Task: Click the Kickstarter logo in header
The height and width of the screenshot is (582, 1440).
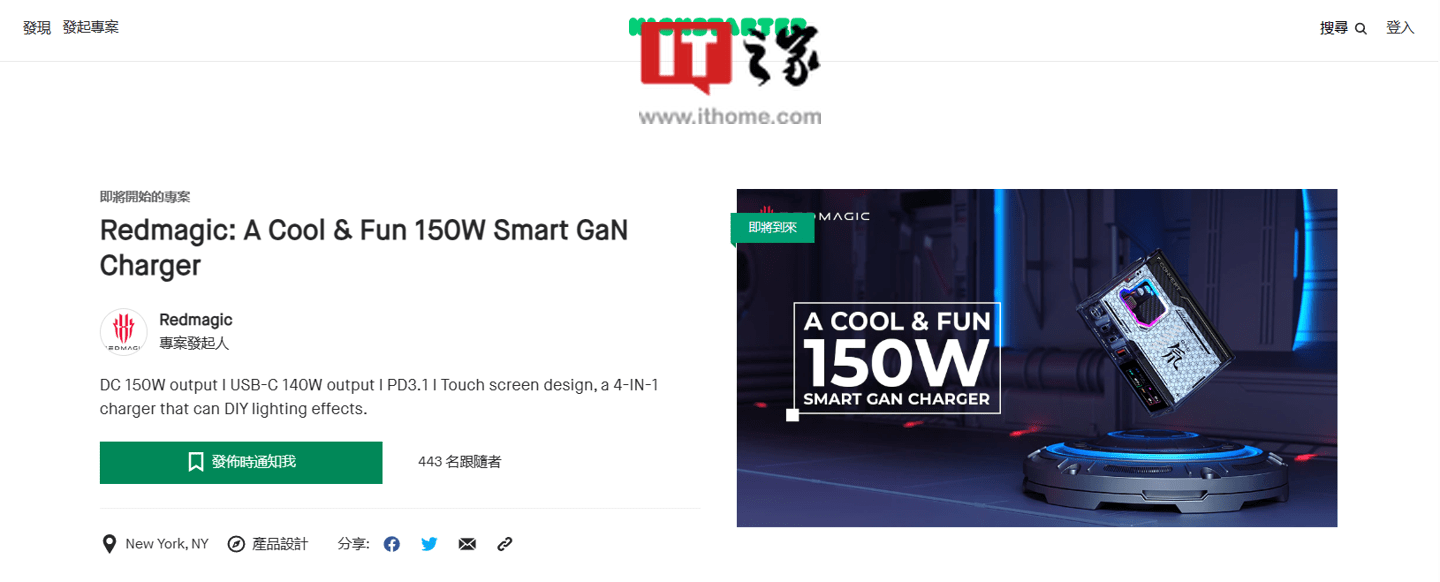Action: 718,27
